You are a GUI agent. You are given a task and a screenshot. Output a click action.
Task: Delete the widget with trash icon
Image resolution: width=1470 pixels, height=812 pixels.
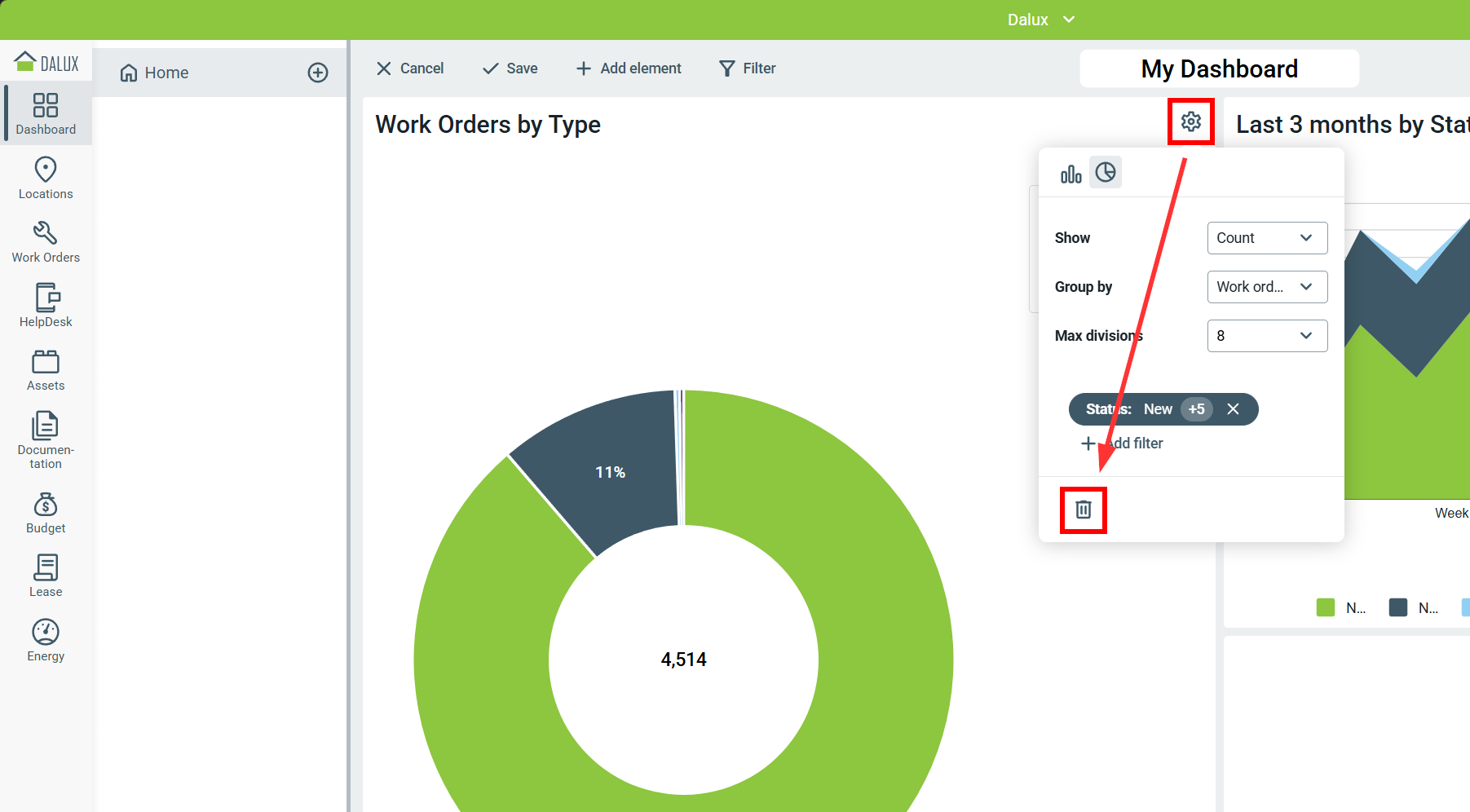[x=1084, y=510]
